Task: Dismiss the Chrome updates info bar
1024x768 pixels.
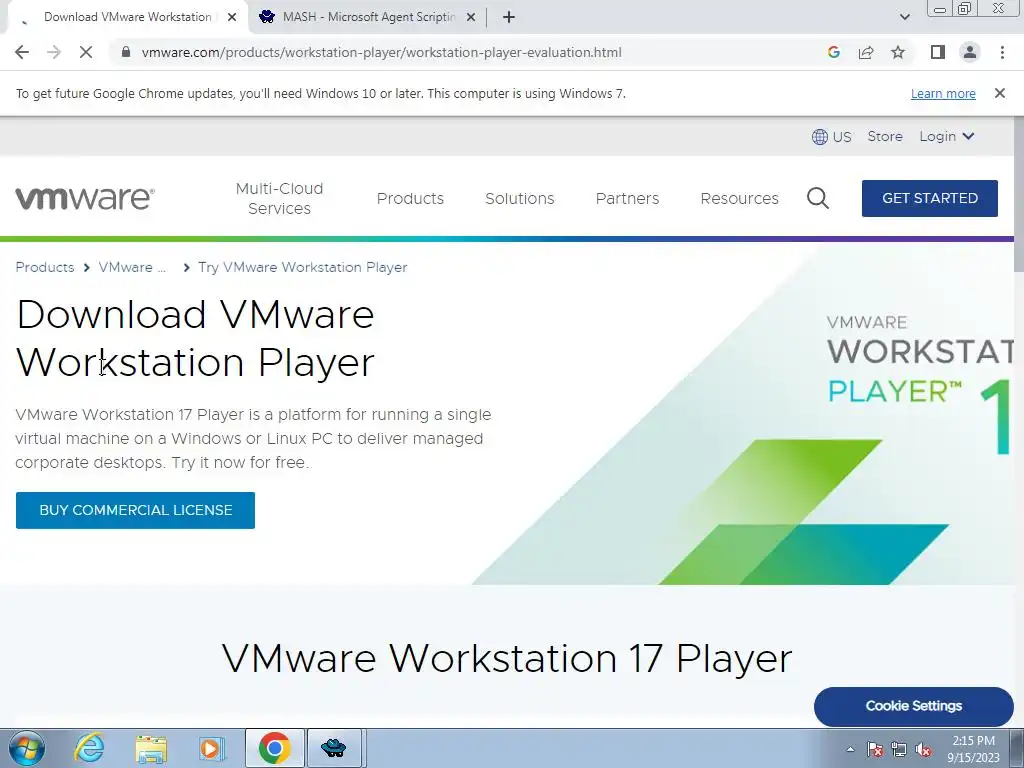Action: point(999,93)
